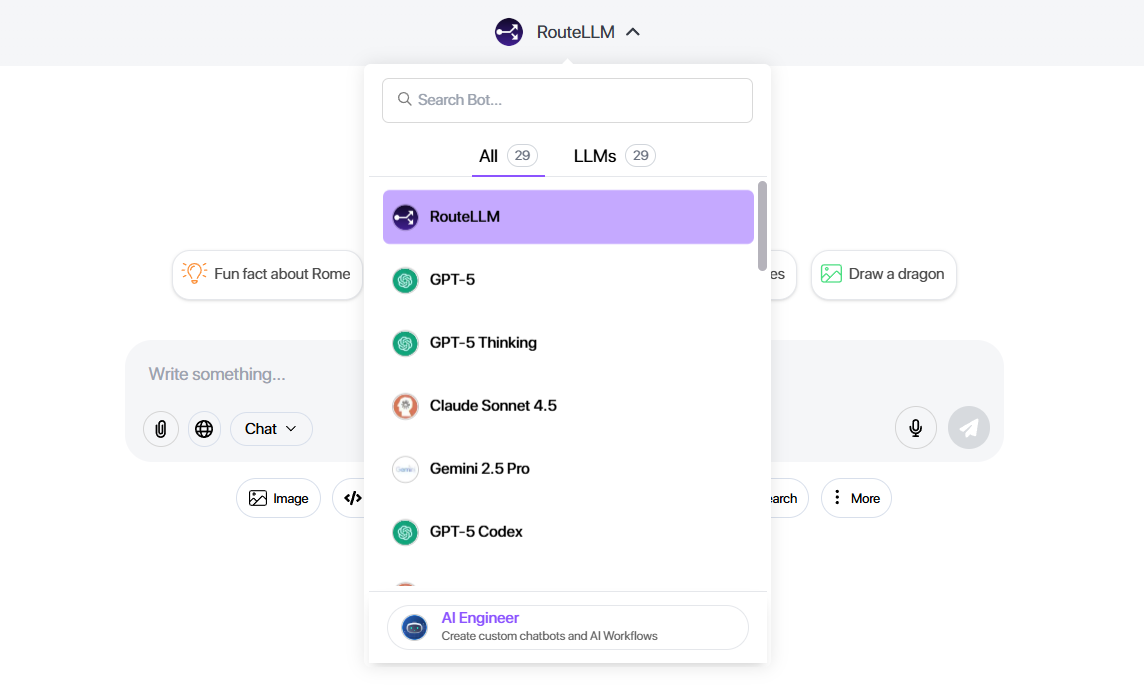Send message with paper plane button
The height and width of the screenshot is (687, 1144).
(969, 427)
